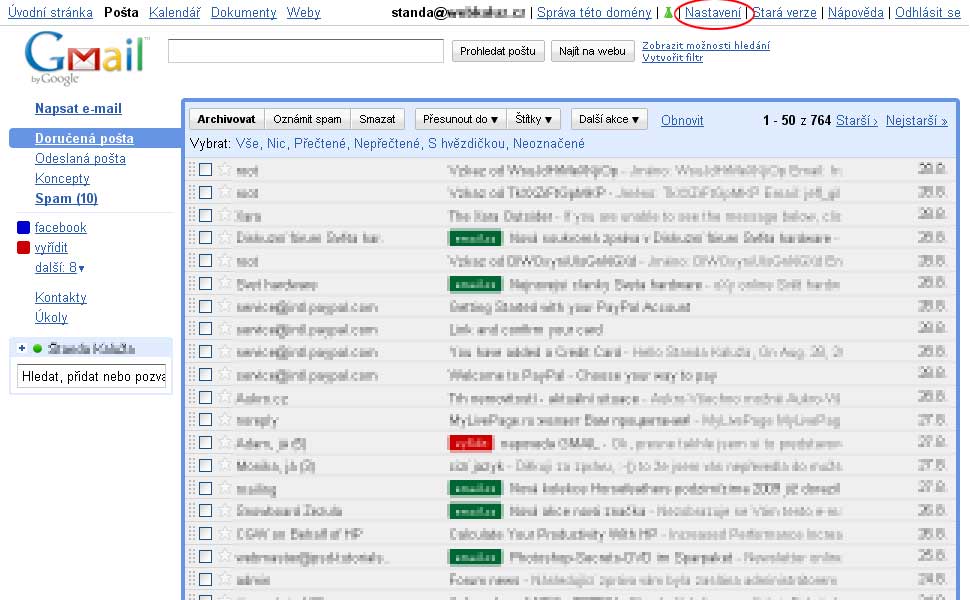Click the green label chip on the Best hardware email
970x600 pixels.
[x=475, y=284]
